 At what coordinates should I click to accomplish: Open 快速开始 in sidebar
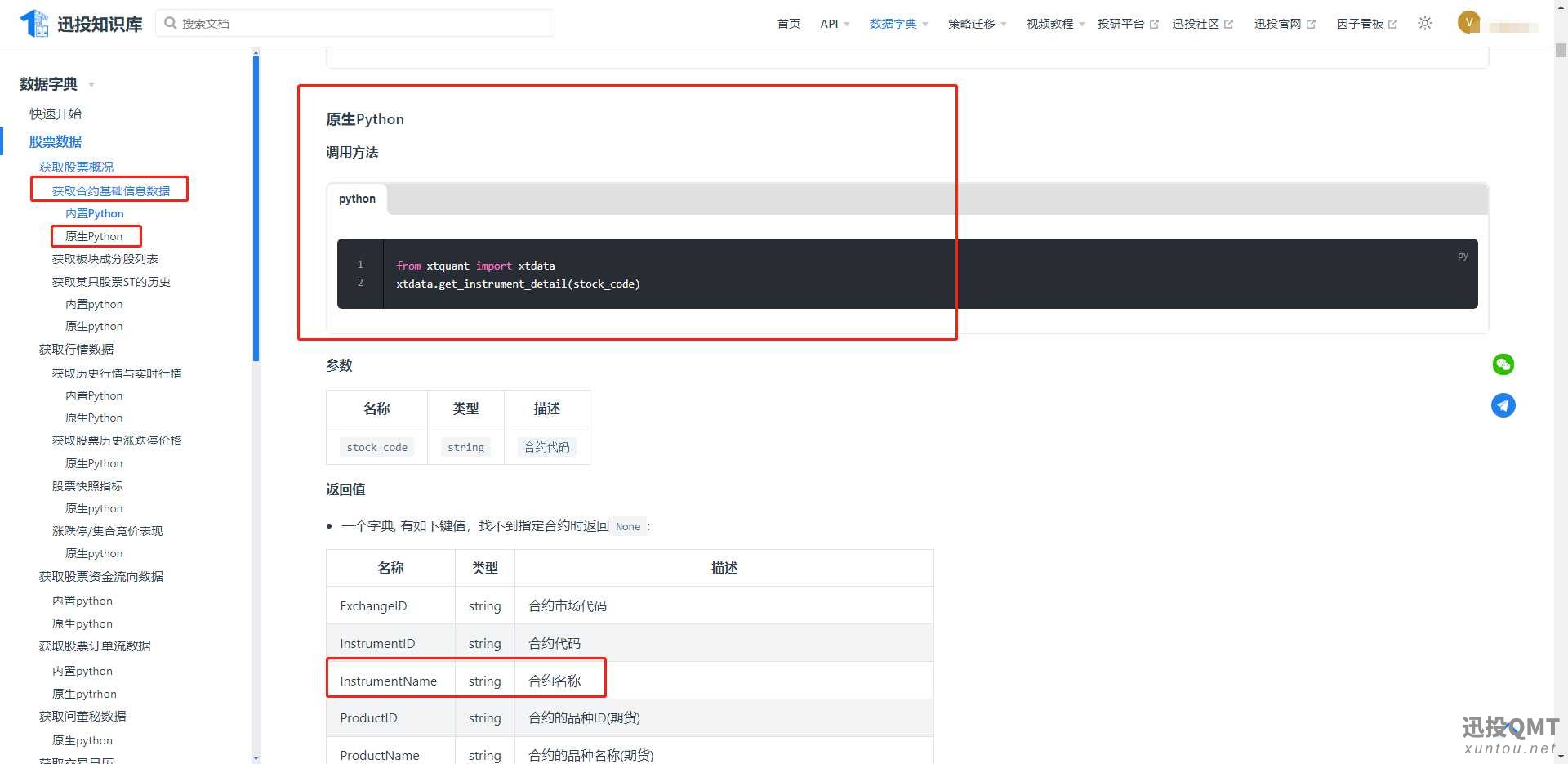(x=56, y=114)
